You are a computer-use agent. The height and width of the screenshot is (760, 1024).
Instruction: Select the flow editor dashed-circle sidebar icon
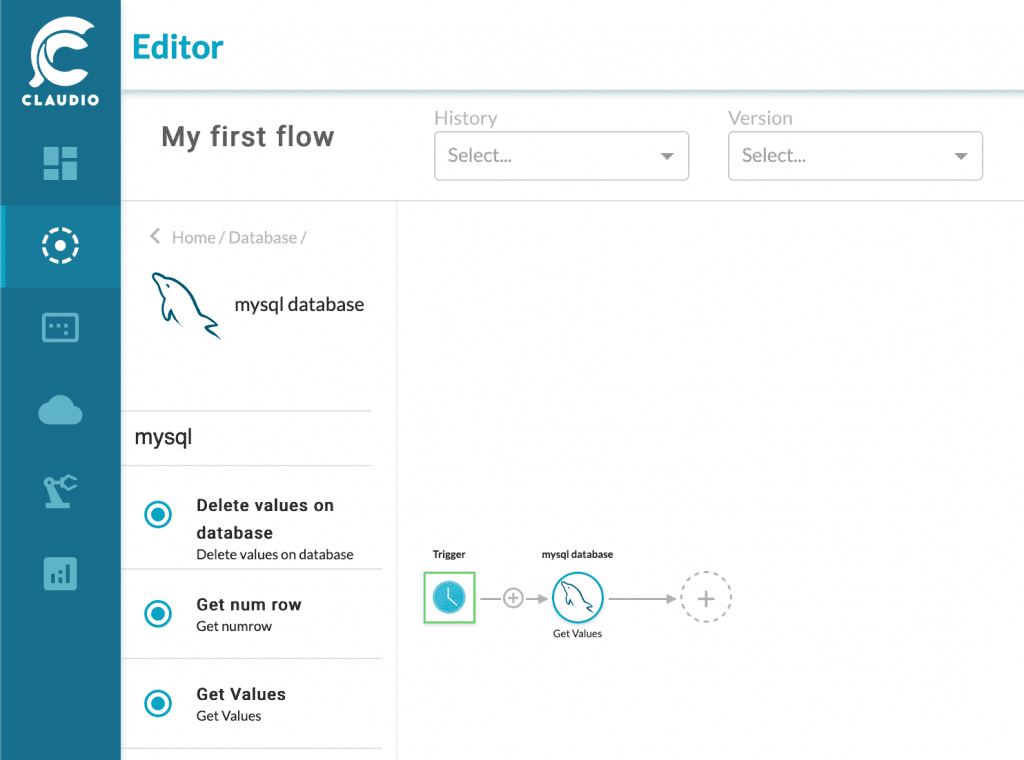[60, 245]
